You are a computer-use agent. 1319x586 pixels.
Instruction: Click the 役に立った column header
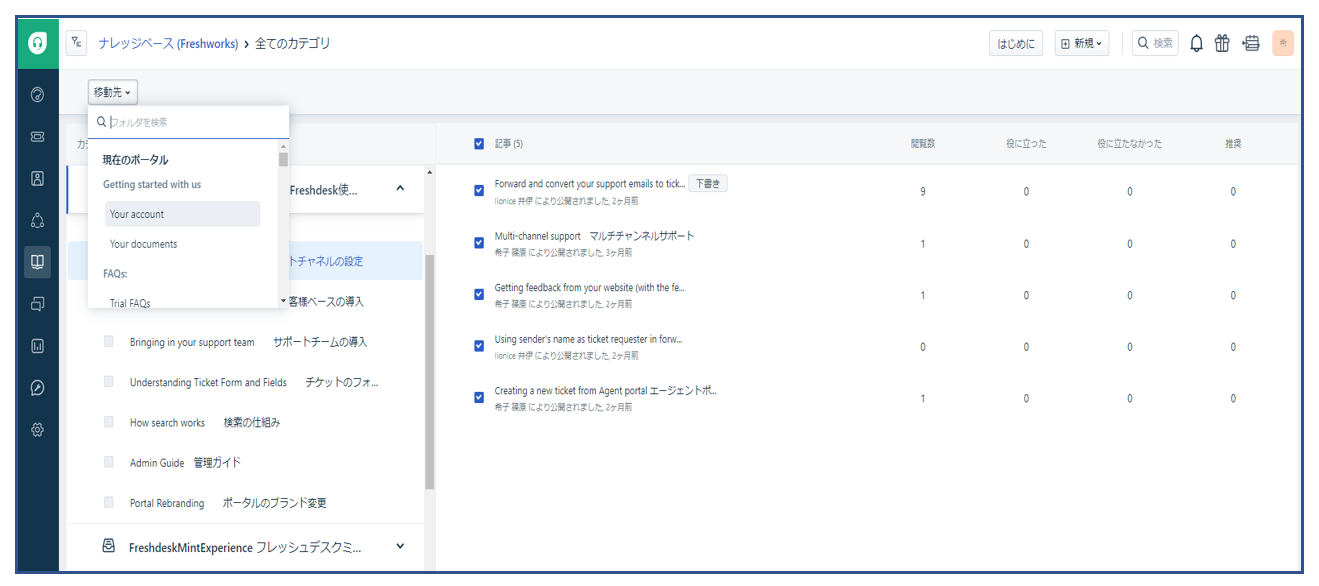click(1026, 144)
